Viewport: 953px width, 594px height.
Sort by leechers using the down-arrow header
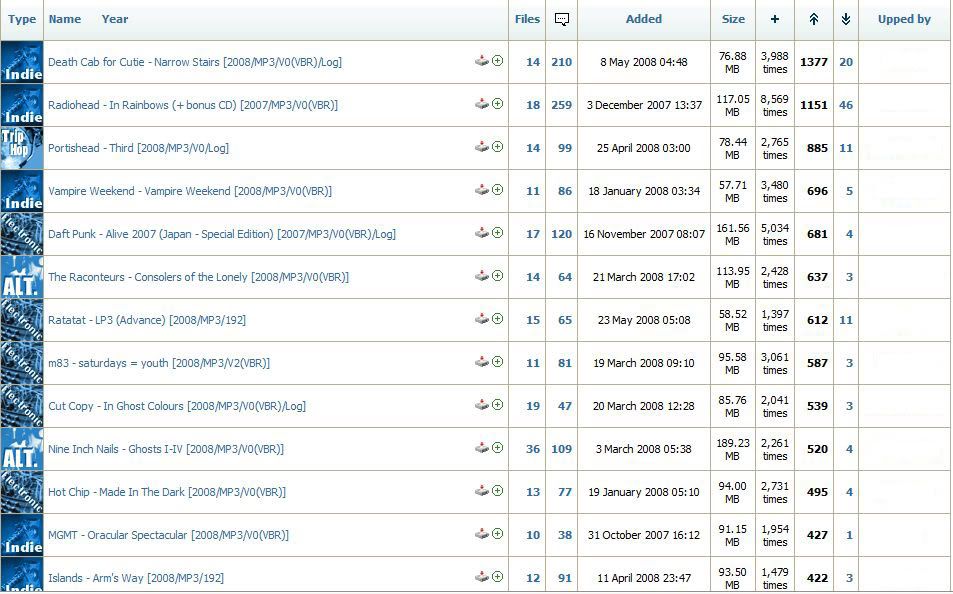click(846, 19)
